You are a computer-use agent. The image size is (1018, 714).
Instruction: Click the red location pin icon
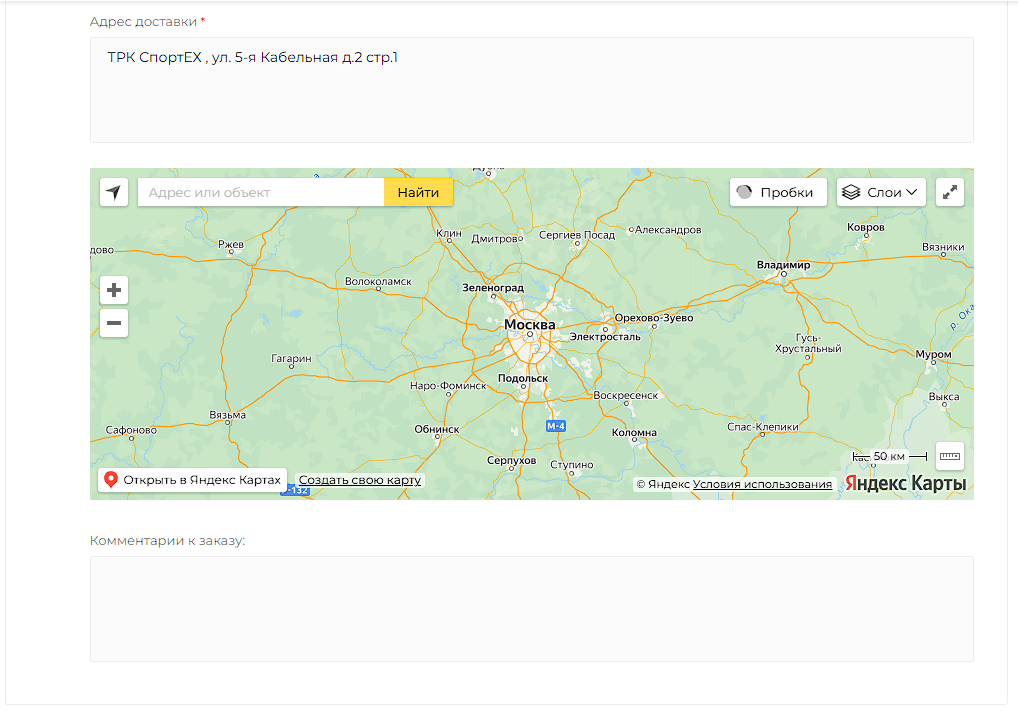111,480
